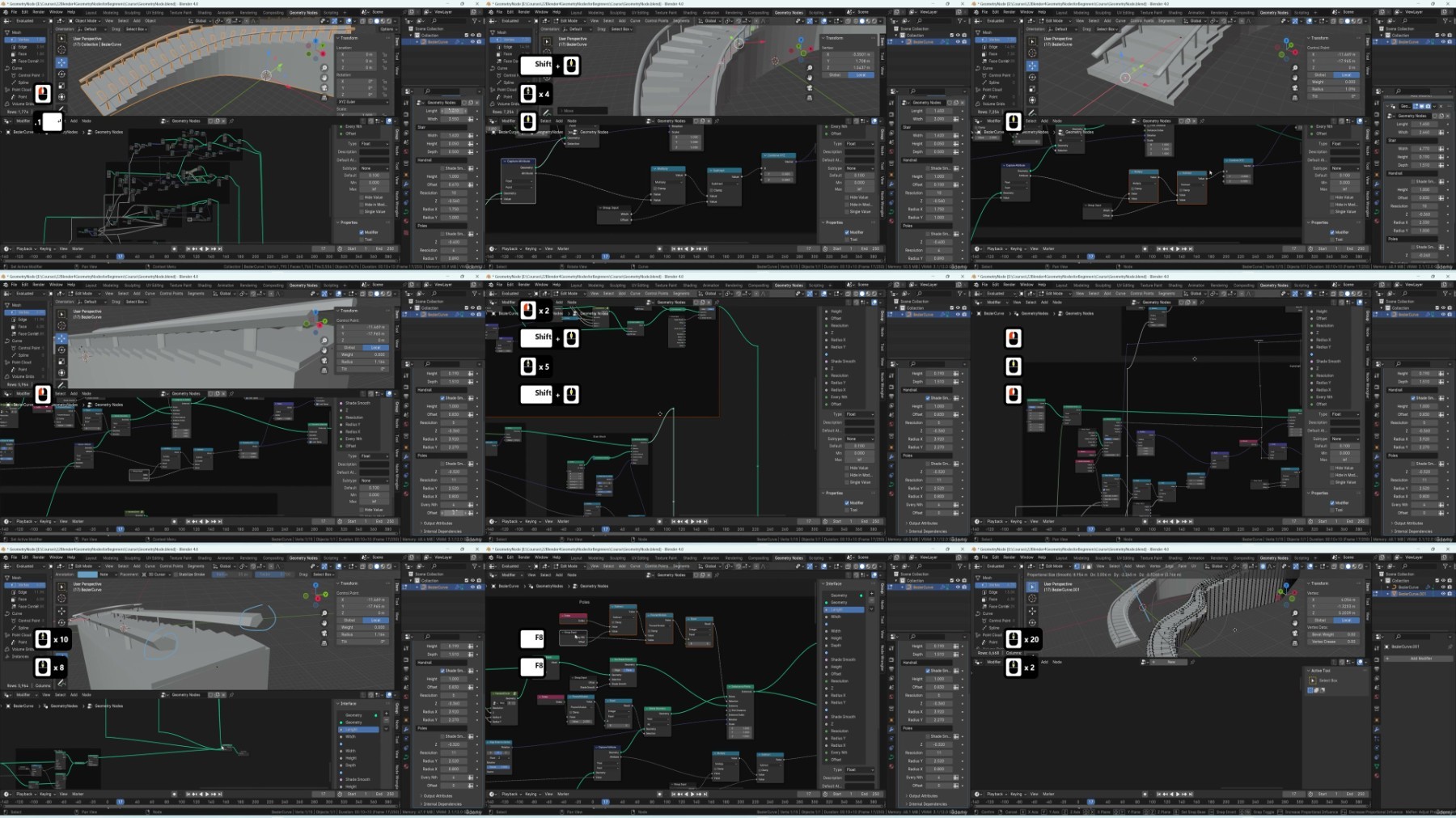Screen dimensions: 1456x818
Task: Pick the Cursor tool in the BezierCurve.001 viewport
Action: [1032, 599]
